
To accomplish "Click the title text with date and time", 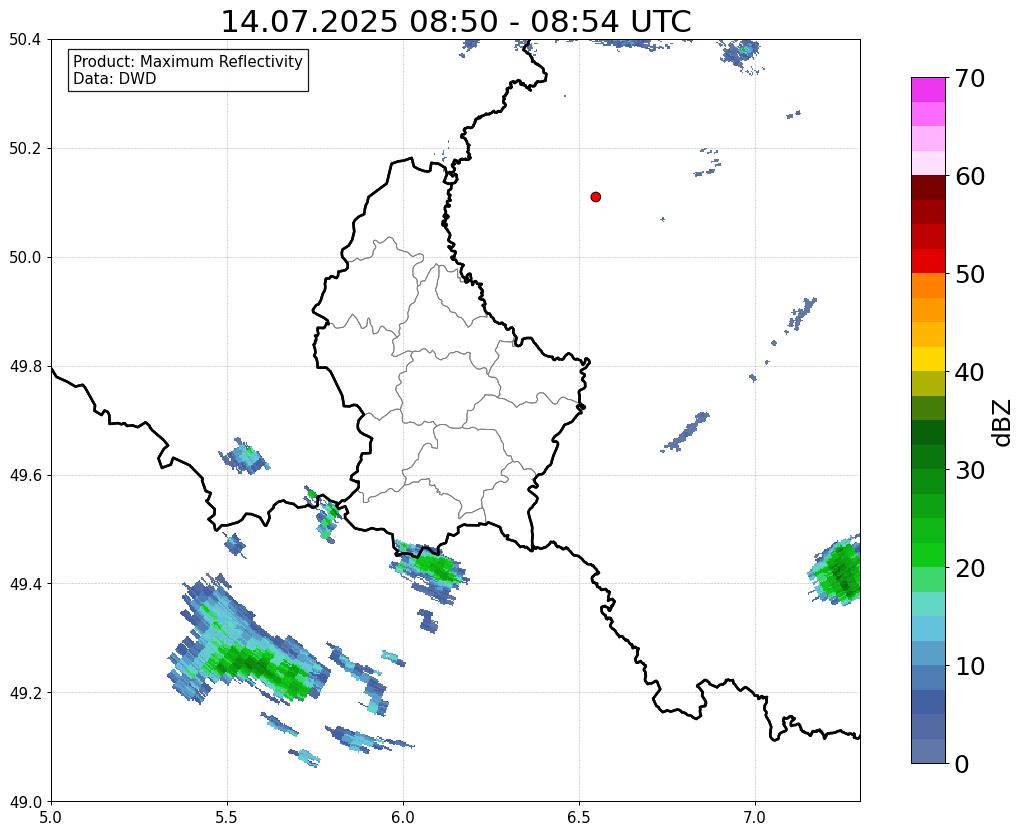I will pos(456,22).
